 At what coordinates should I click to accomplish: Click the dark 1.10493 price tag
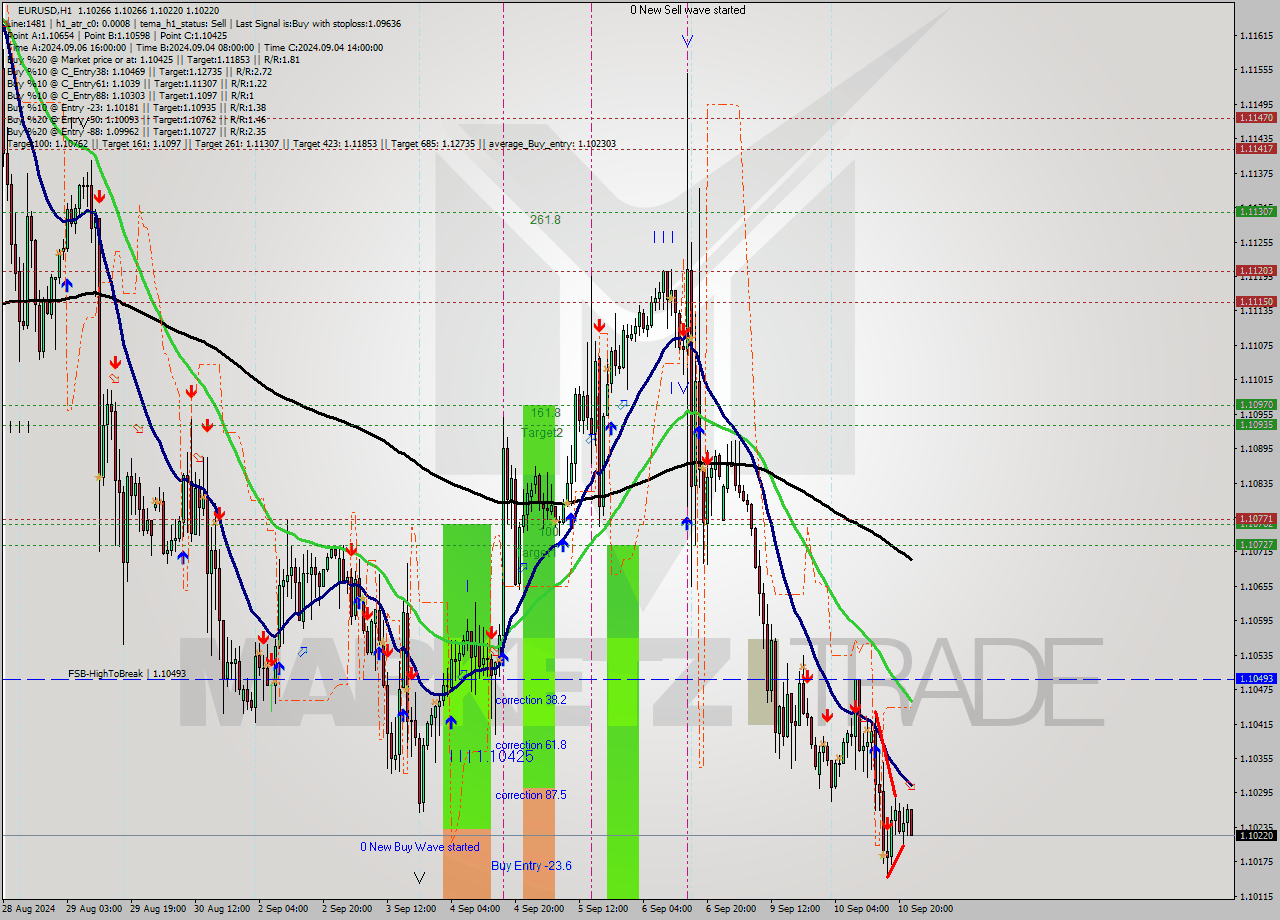coord(1256,679)
